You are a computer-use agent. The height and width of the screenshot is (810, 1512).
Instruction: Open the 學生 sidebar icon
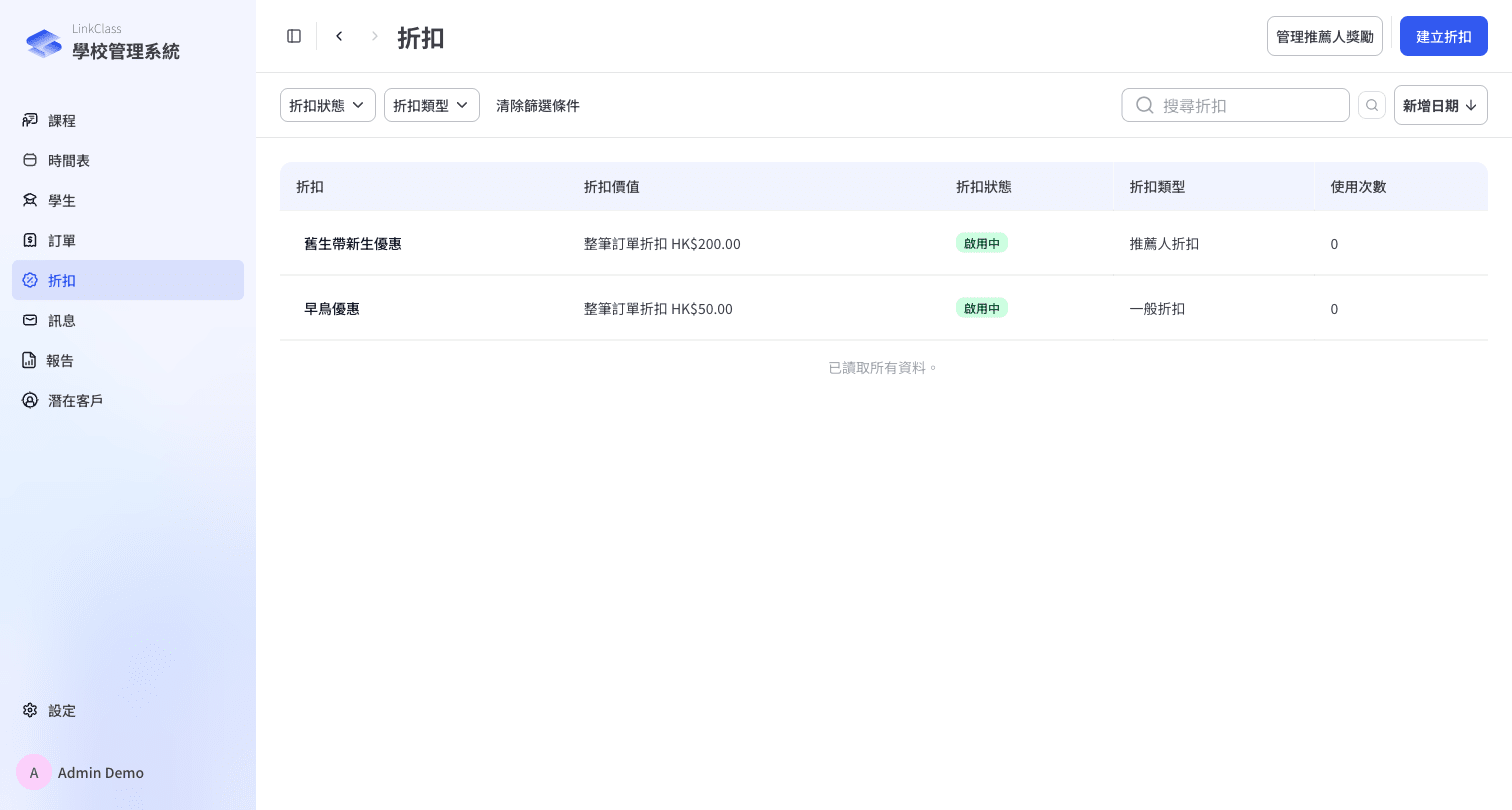pyautogui.click(x=30, y=200)
